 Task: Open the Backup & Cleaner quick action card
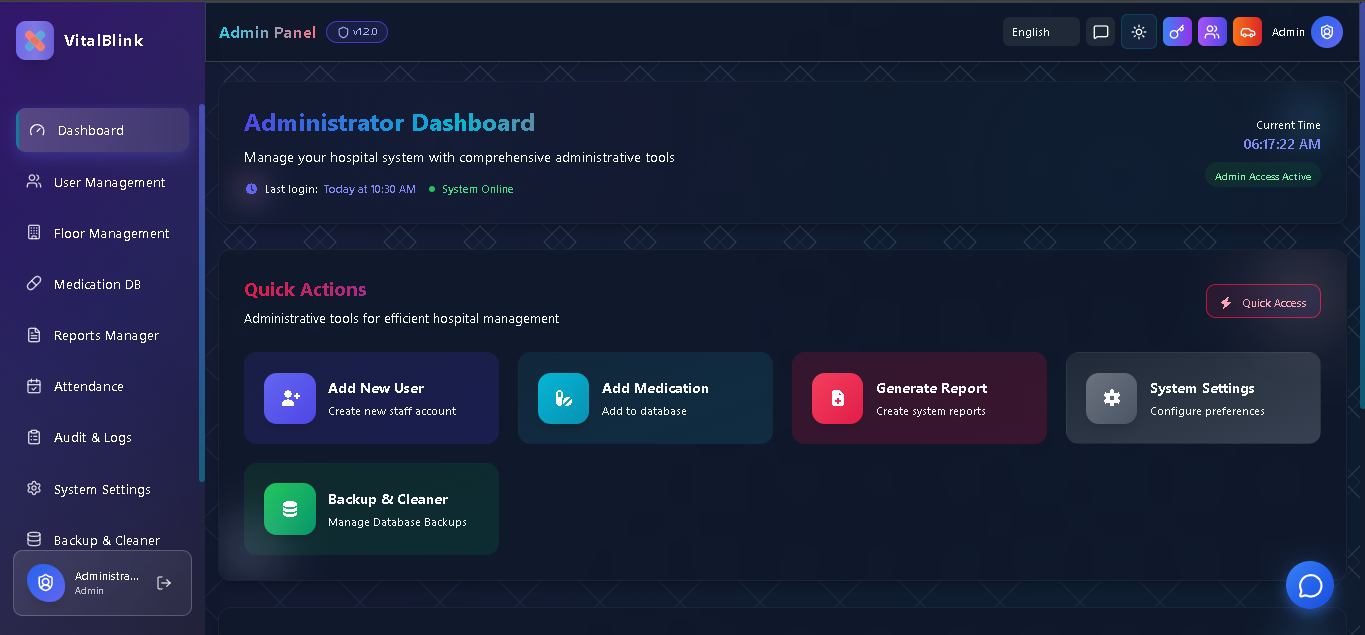(x=371, y=508)
